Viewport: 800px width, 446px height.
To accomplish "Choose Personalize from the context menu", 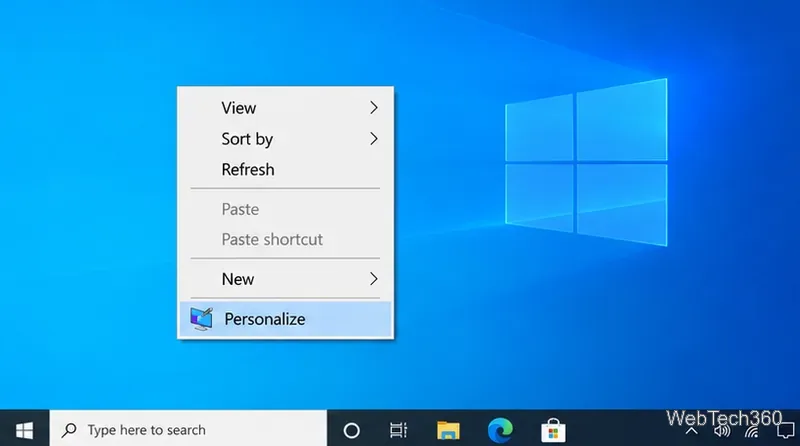I will pyautogui.click(x=285, y=319).
